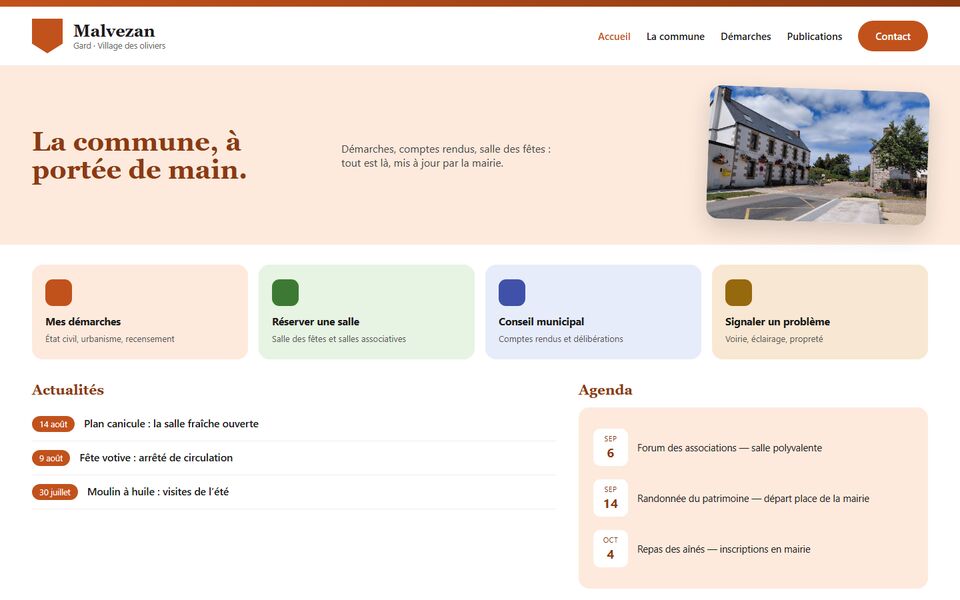Image resolution: width=960 pixels, height=600 pixels.
Task: Click the 14 août date badge
Action: 53,424
